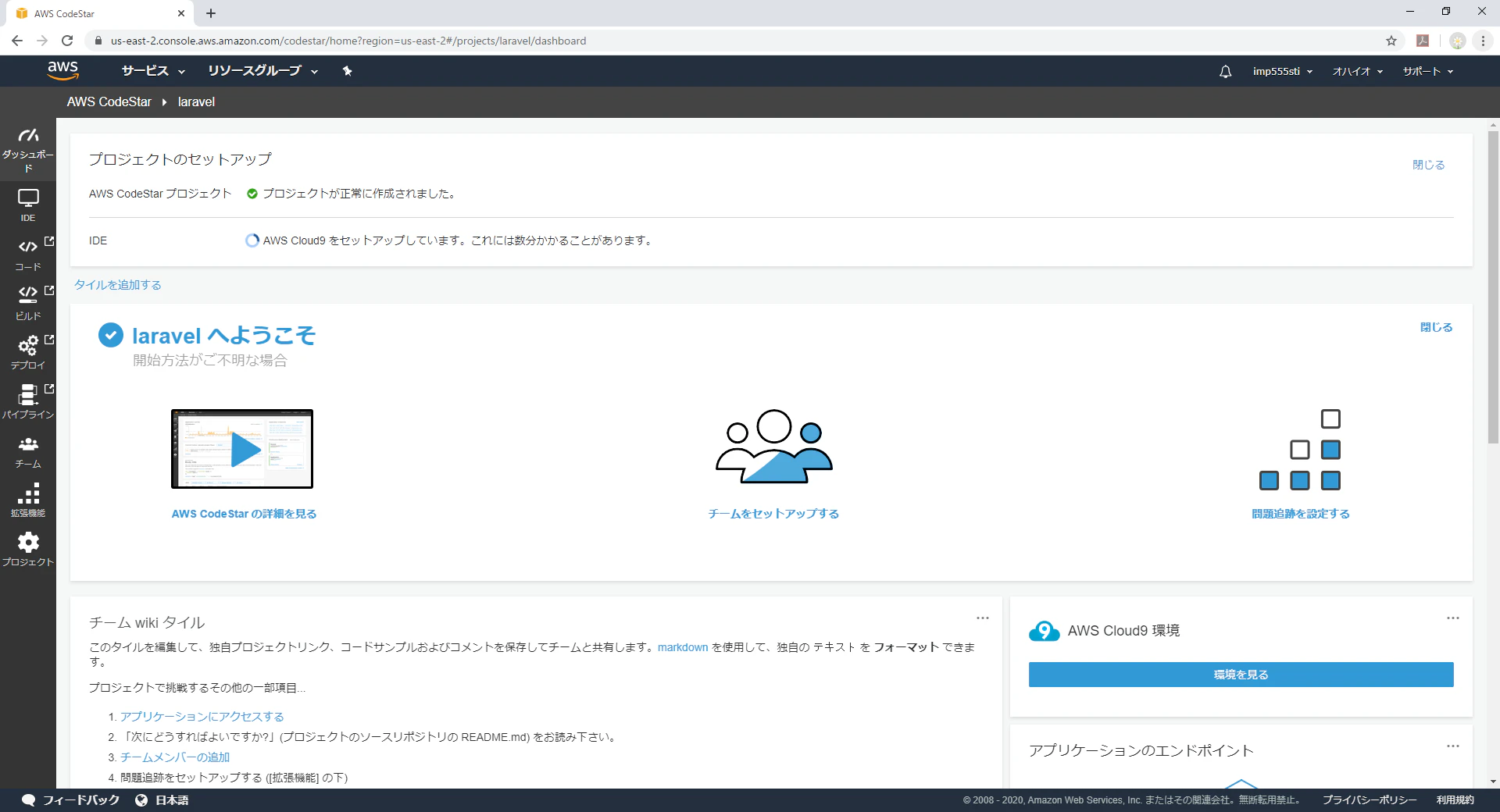The width and height of the screenshot is (1500, 812).
Task: Expand the リソースグループ resource groups dropdown
Action: 262,71
